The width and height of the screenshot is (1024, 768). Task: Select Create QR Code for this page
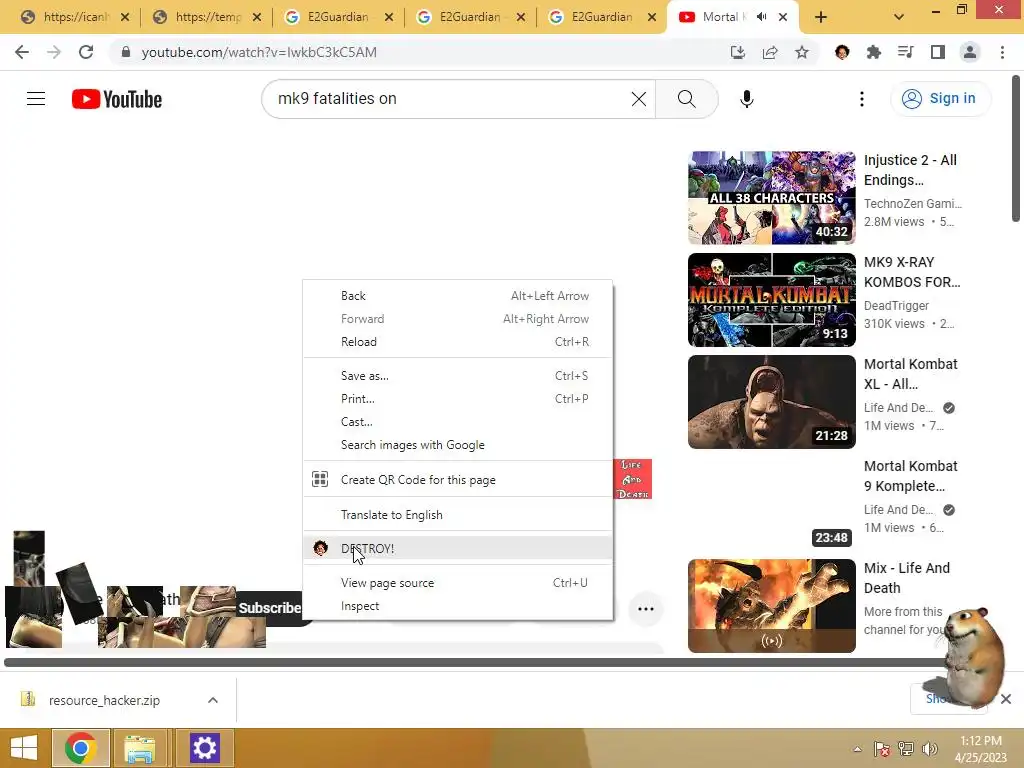click(x=458, y=480)
